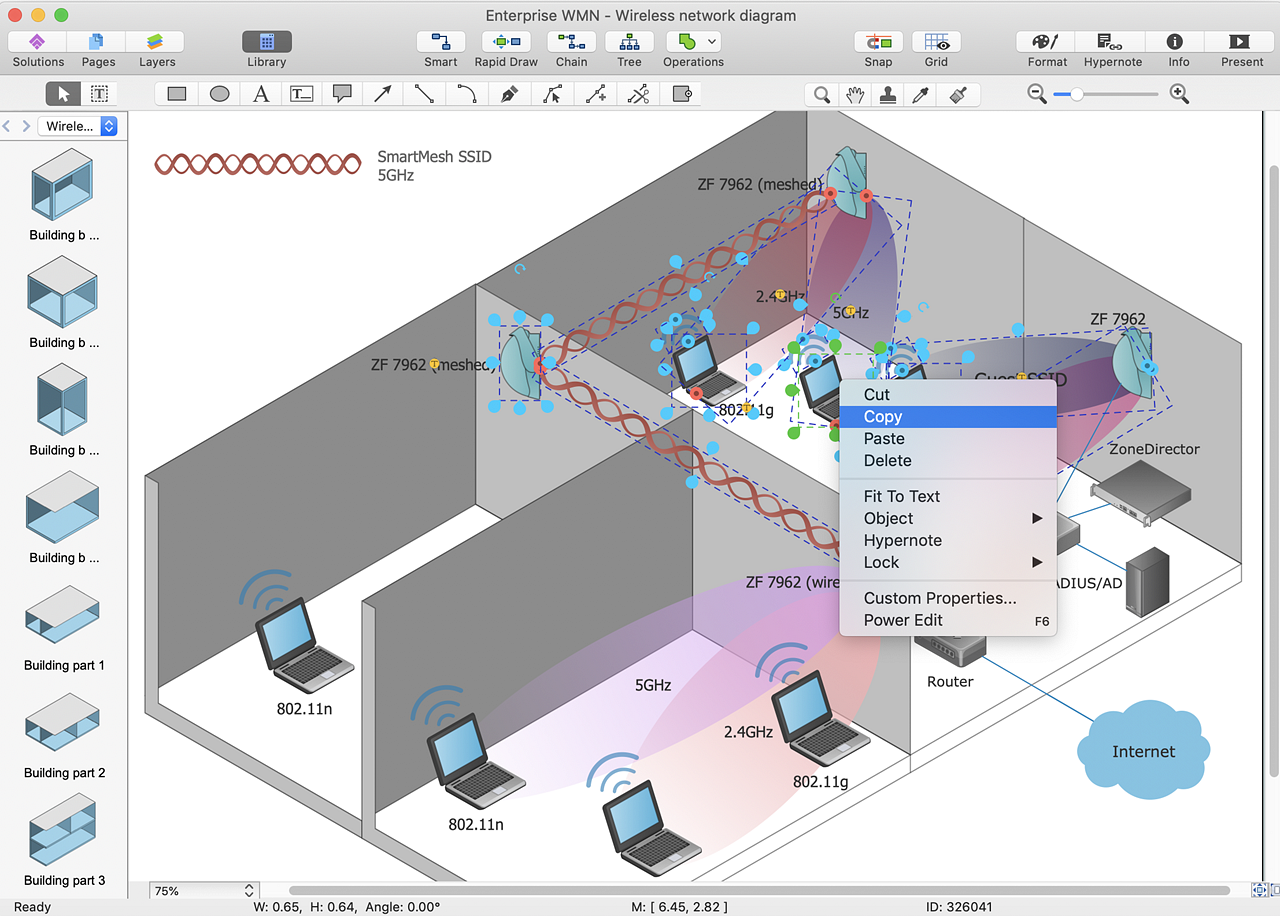Image resolution: width=1280 pixels, height=916 pixels.
Task: Select the Ellipse drawing tool
Action: [x=220, y=94]
